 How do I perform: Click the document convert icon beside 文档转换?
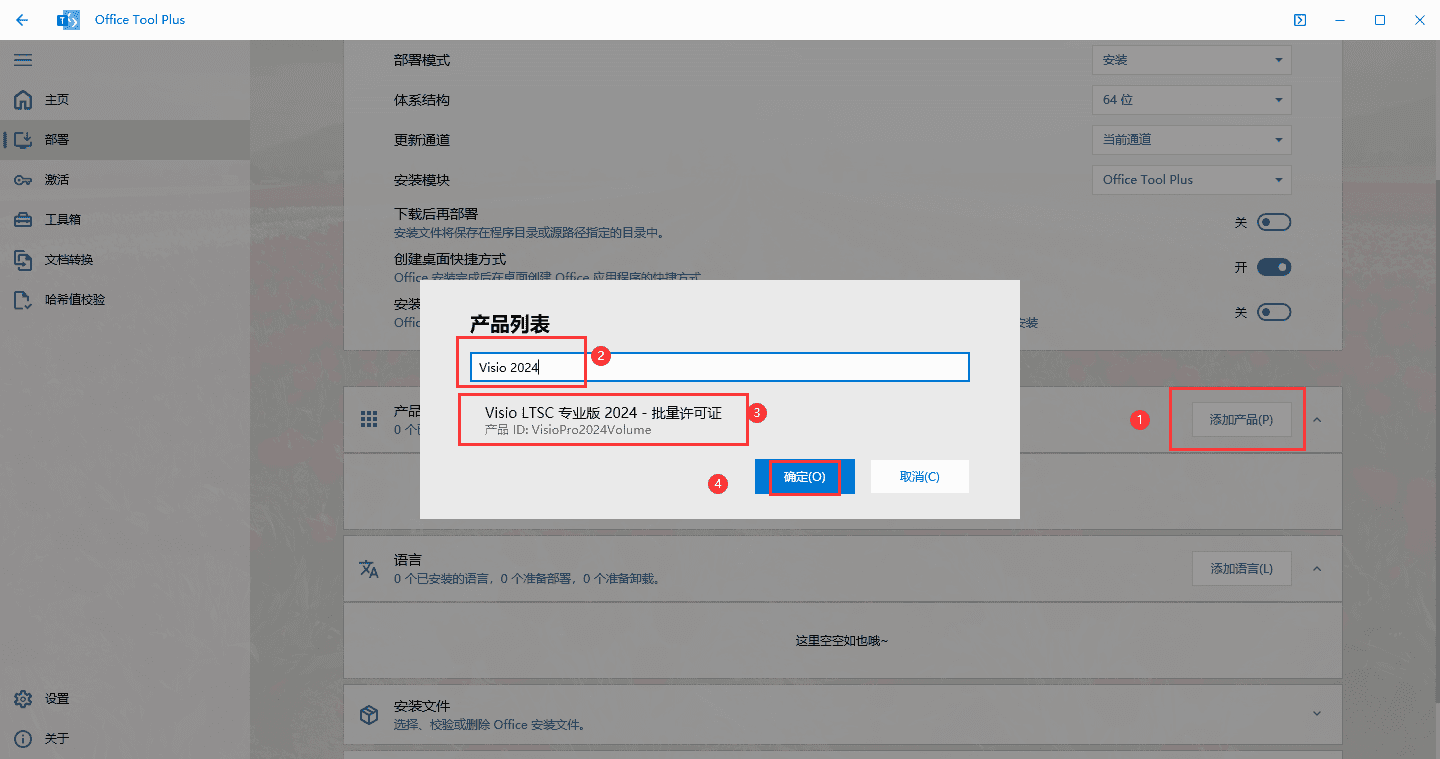click(x=23, y=260)
